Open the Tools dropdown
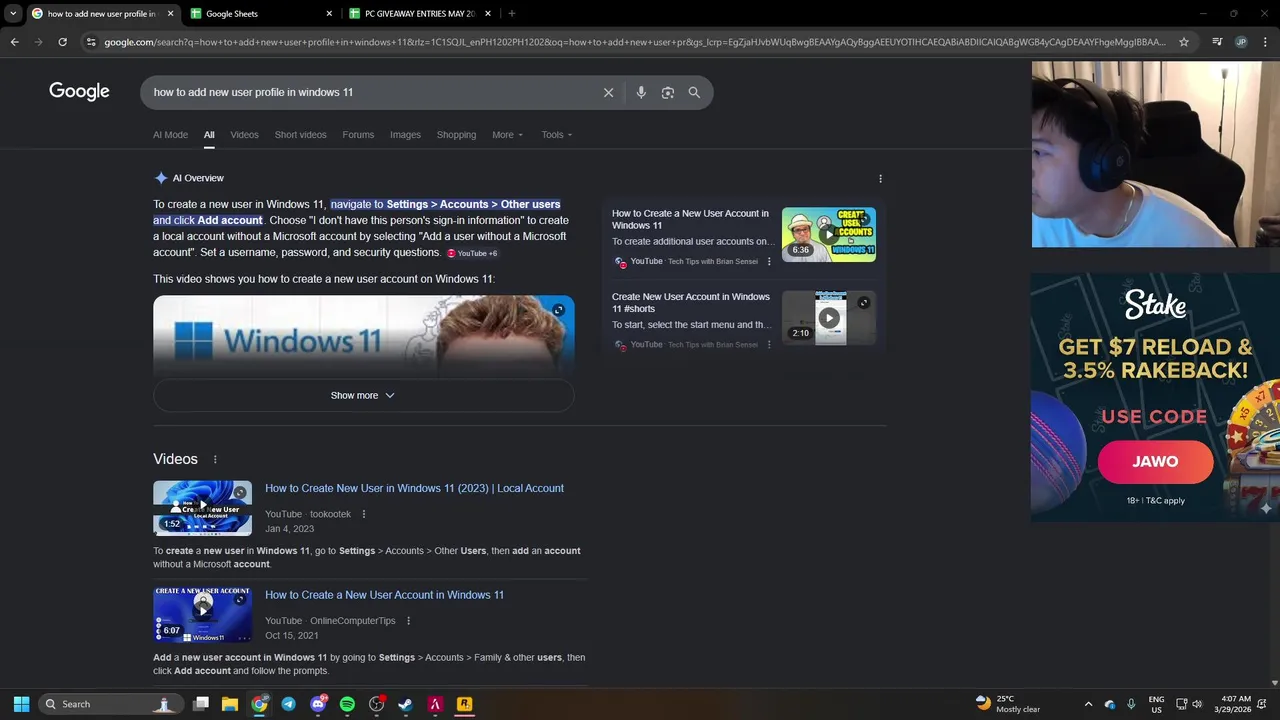Screen dimensions: 1280x720 (x=557, y=135)
